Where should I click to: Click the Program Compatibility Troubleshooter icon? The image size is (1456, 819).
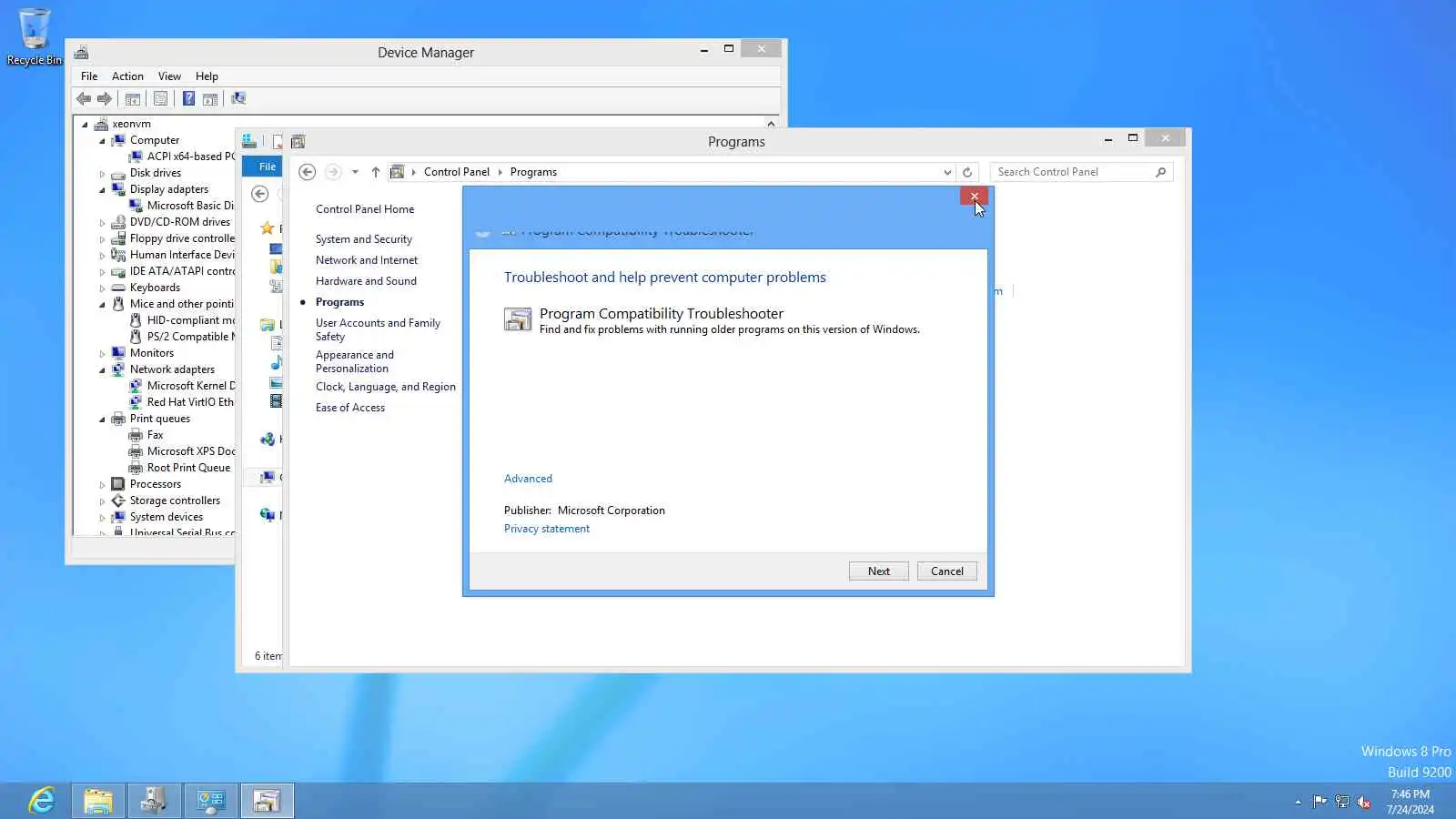[x=518, y=319]
